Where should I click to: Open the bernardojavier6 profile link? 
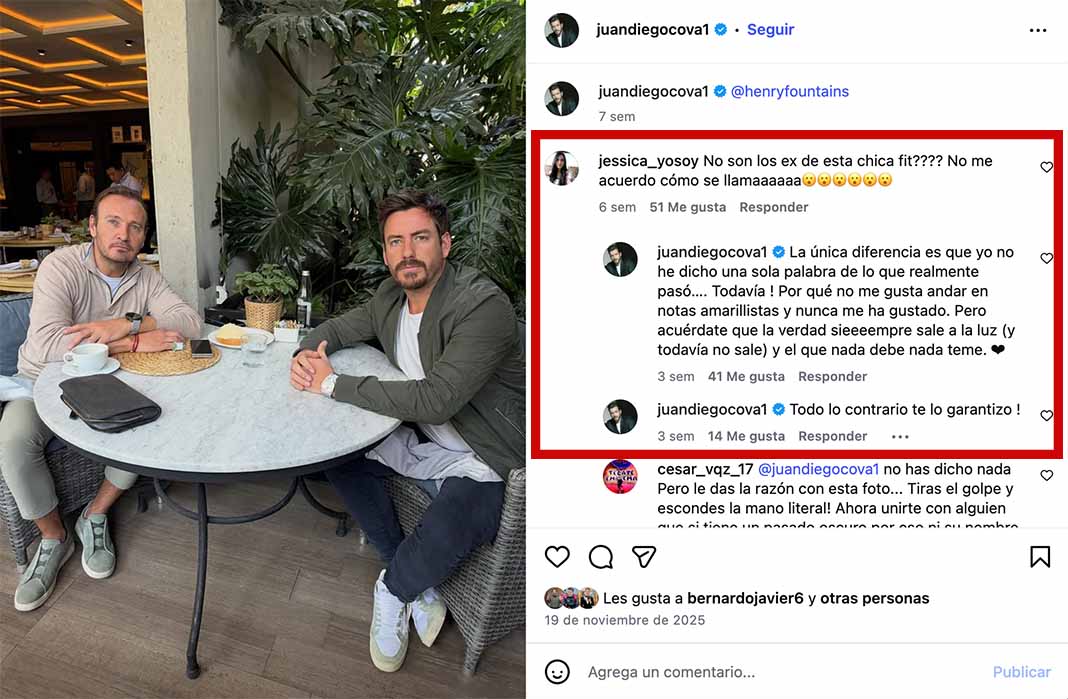(745, 598)
